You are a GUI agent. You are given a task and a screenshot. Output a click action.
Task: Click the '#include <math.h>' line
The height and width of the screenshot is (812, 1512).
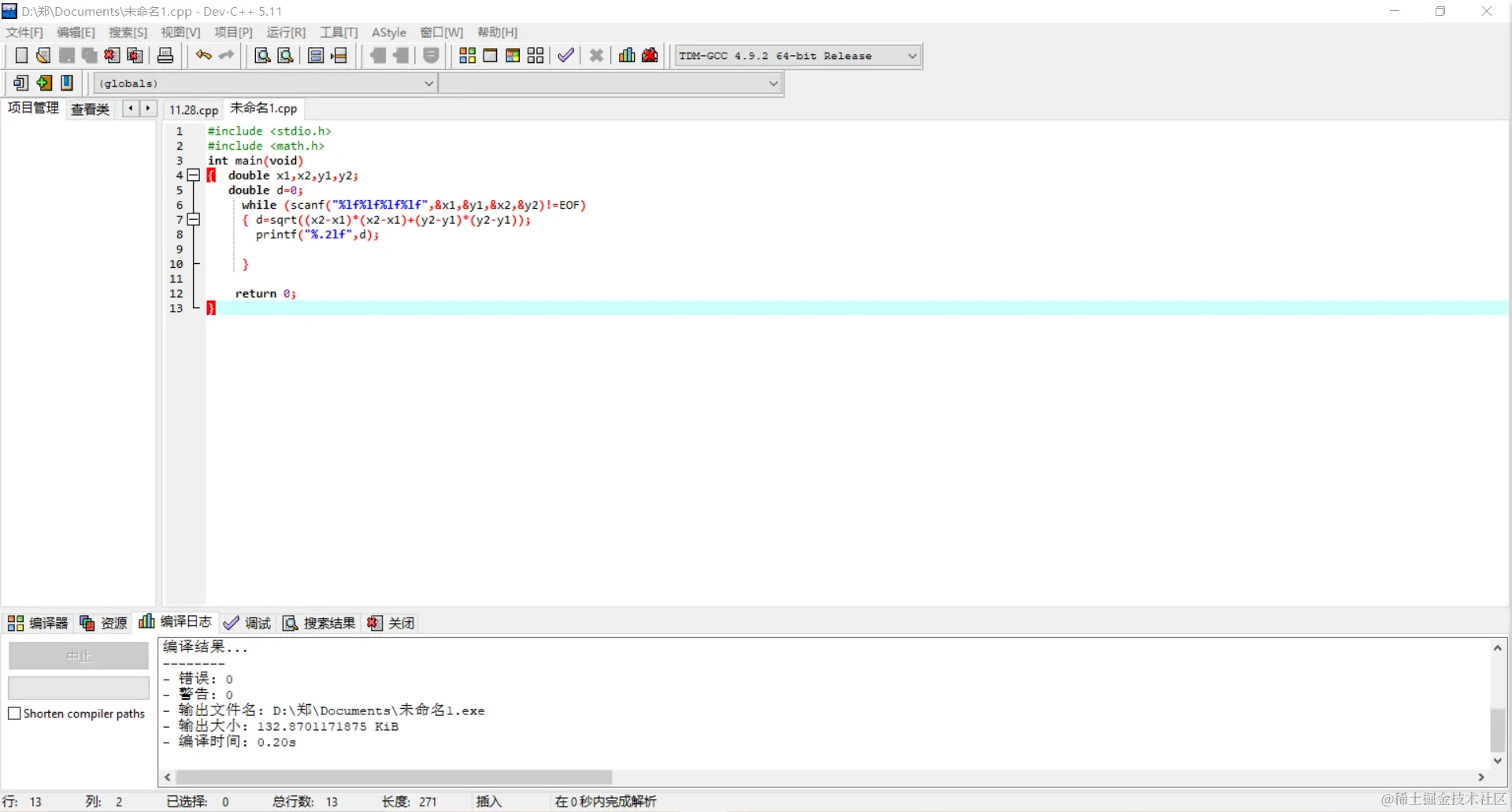tap(266, 146)
